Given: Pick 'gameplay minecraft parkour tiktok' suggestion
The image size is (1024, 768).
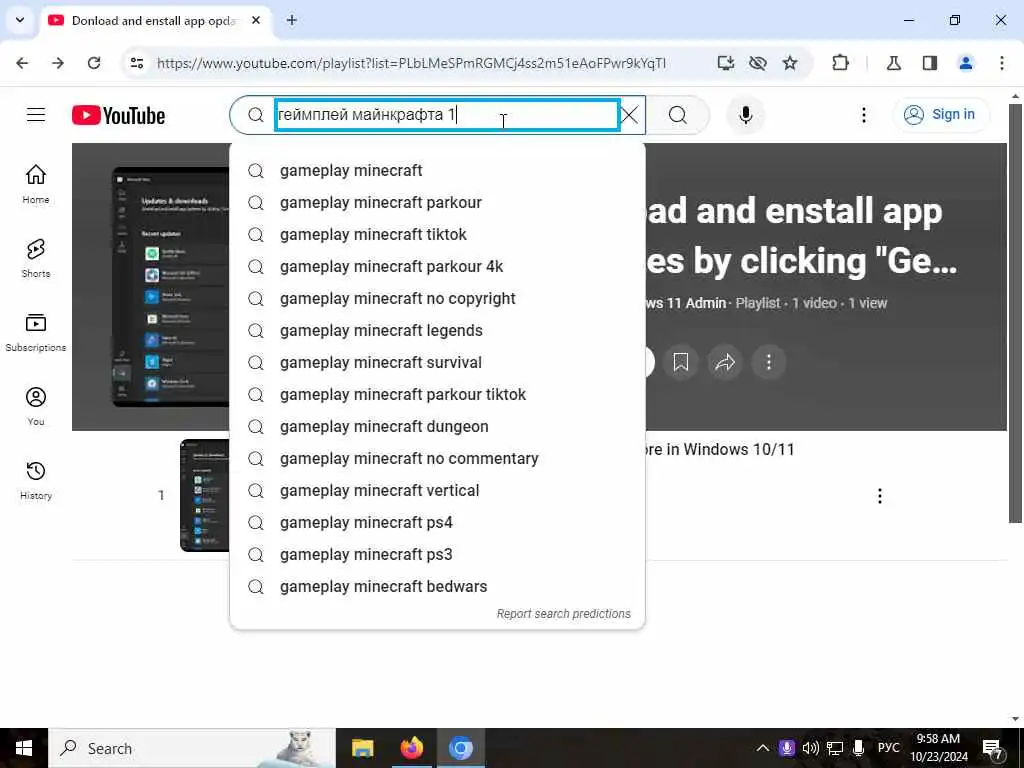Looking at the screenshot, I should click(438, 394).
